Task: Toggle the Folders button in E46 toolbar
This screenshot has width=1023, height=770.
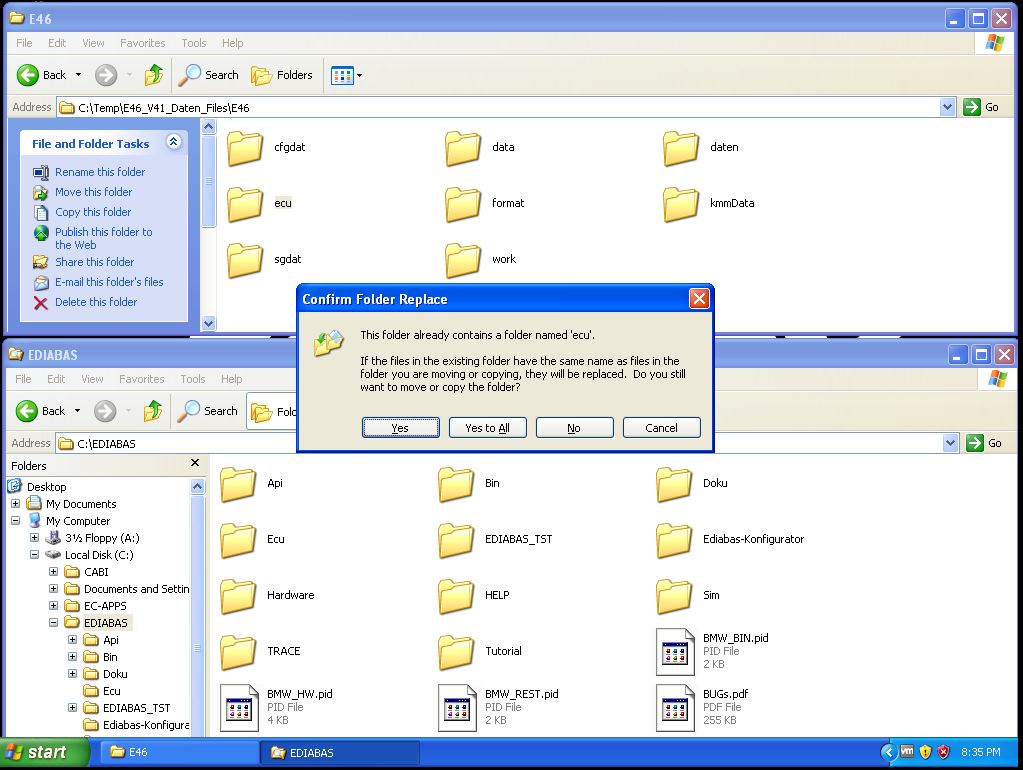Action: point(282,76)
